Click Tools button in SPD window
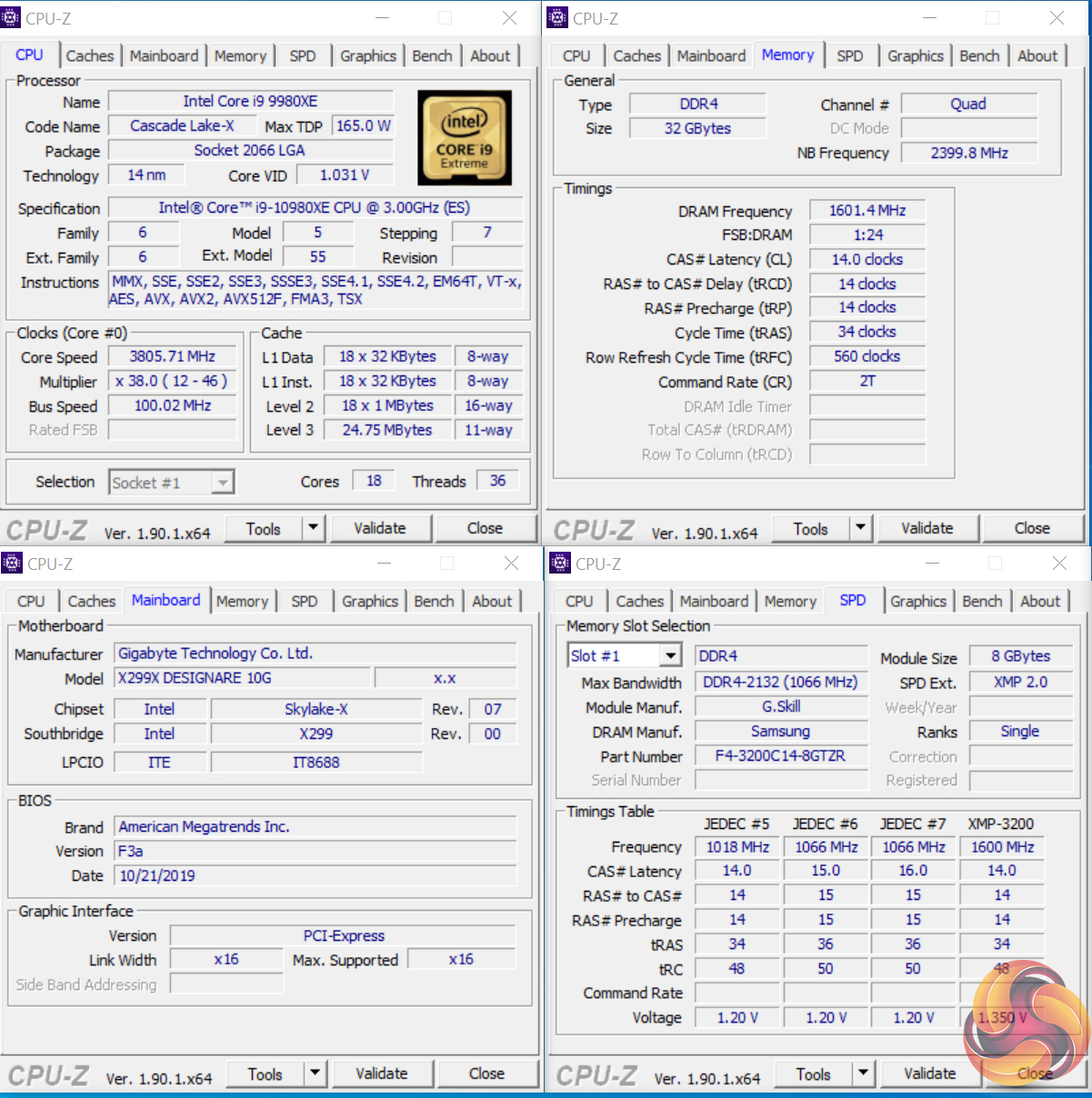 click(x=813, y=1073)
